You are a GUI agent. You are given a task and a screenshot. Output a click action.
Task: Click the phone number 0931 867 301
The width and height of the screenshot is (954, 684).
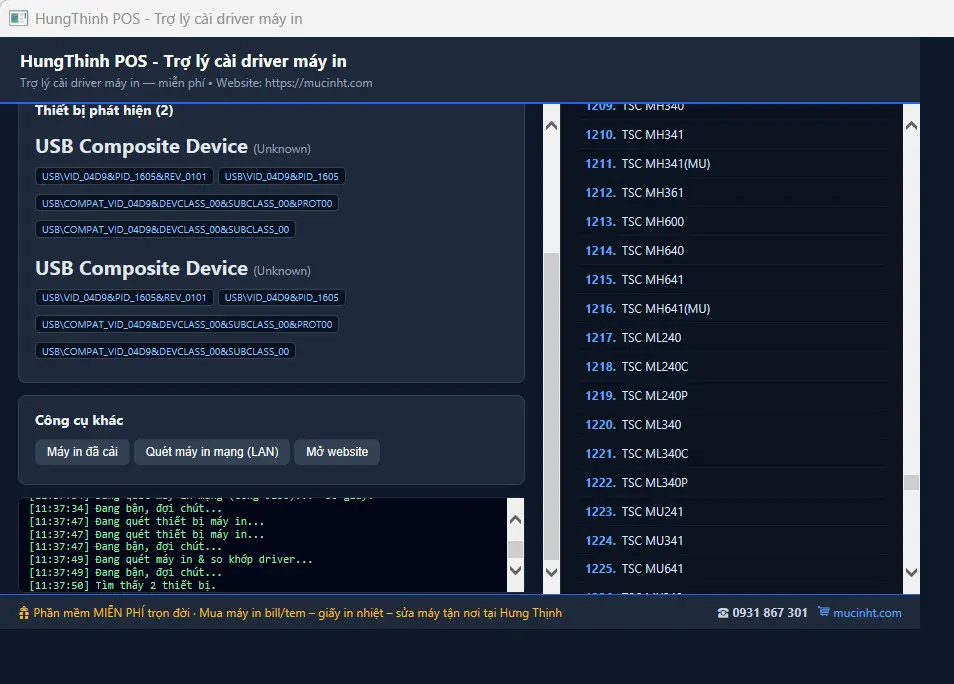point(770,613)
